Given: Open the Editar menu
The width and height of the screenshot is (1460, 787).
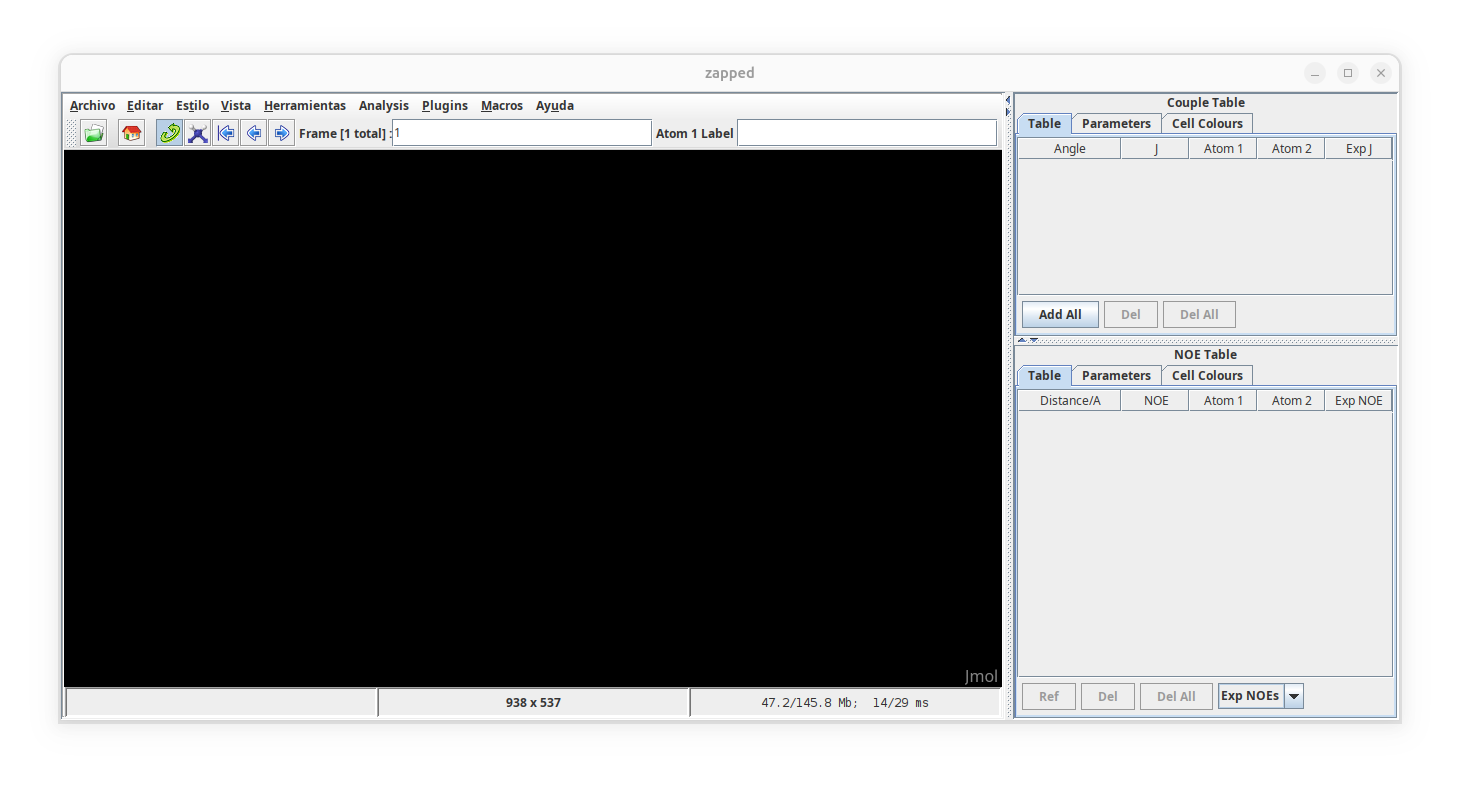Looking at the screenshot, I should 145,105.
